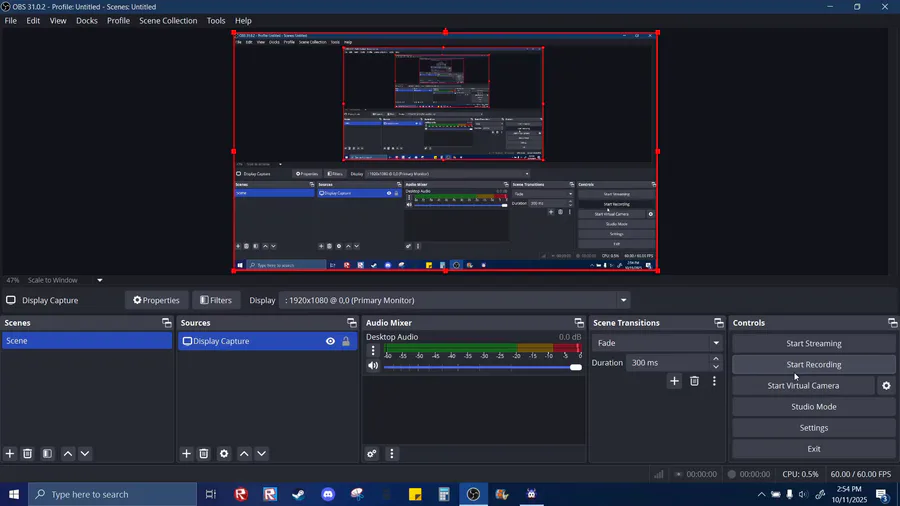Toggle Display Capture visibility eye
The width and height of the screenshot is (900, 506).
click(x=330, y=341)
